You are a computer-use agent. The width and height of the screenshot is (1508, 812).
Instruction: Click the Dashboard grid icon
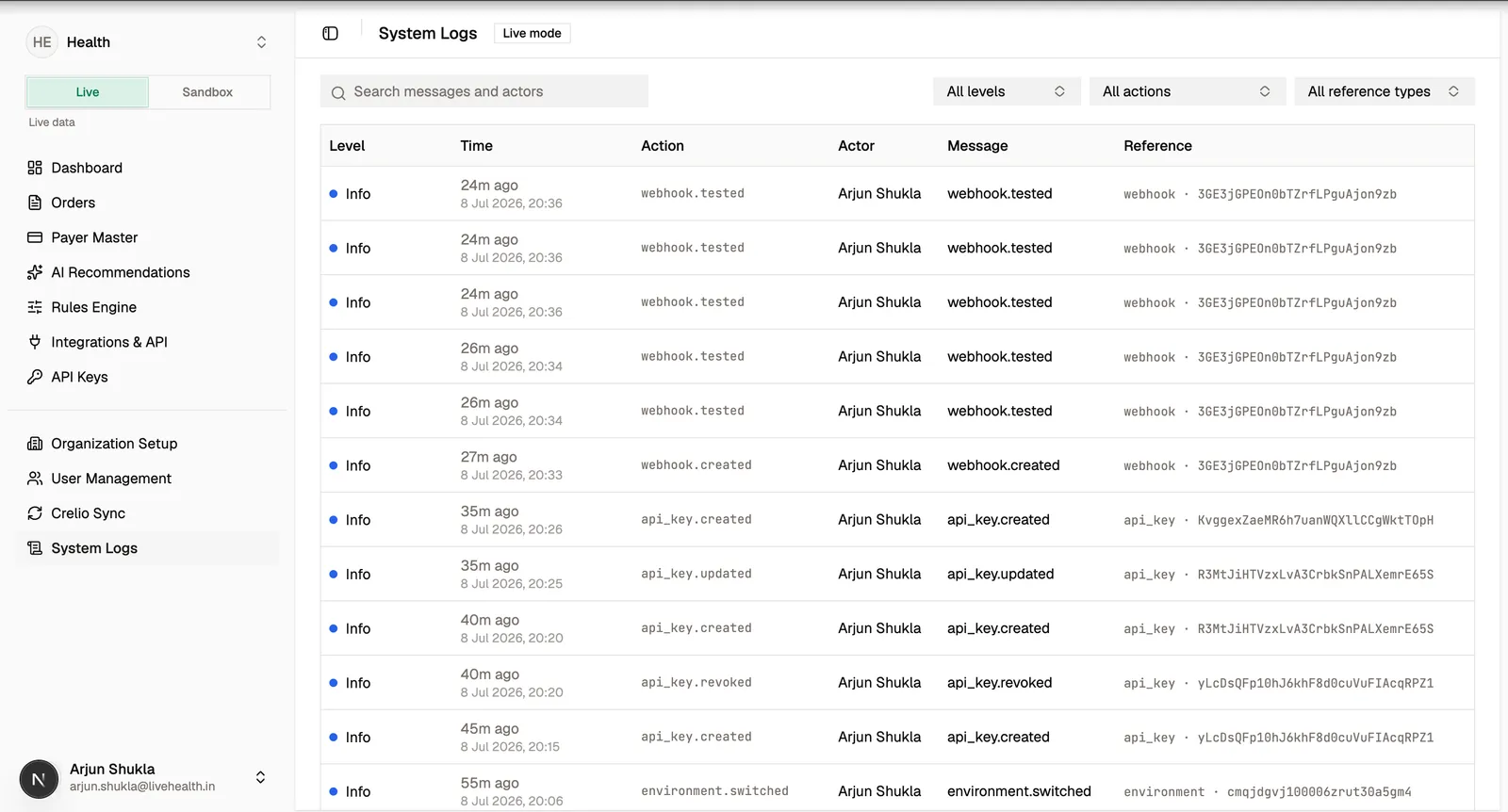coord(35,168)
